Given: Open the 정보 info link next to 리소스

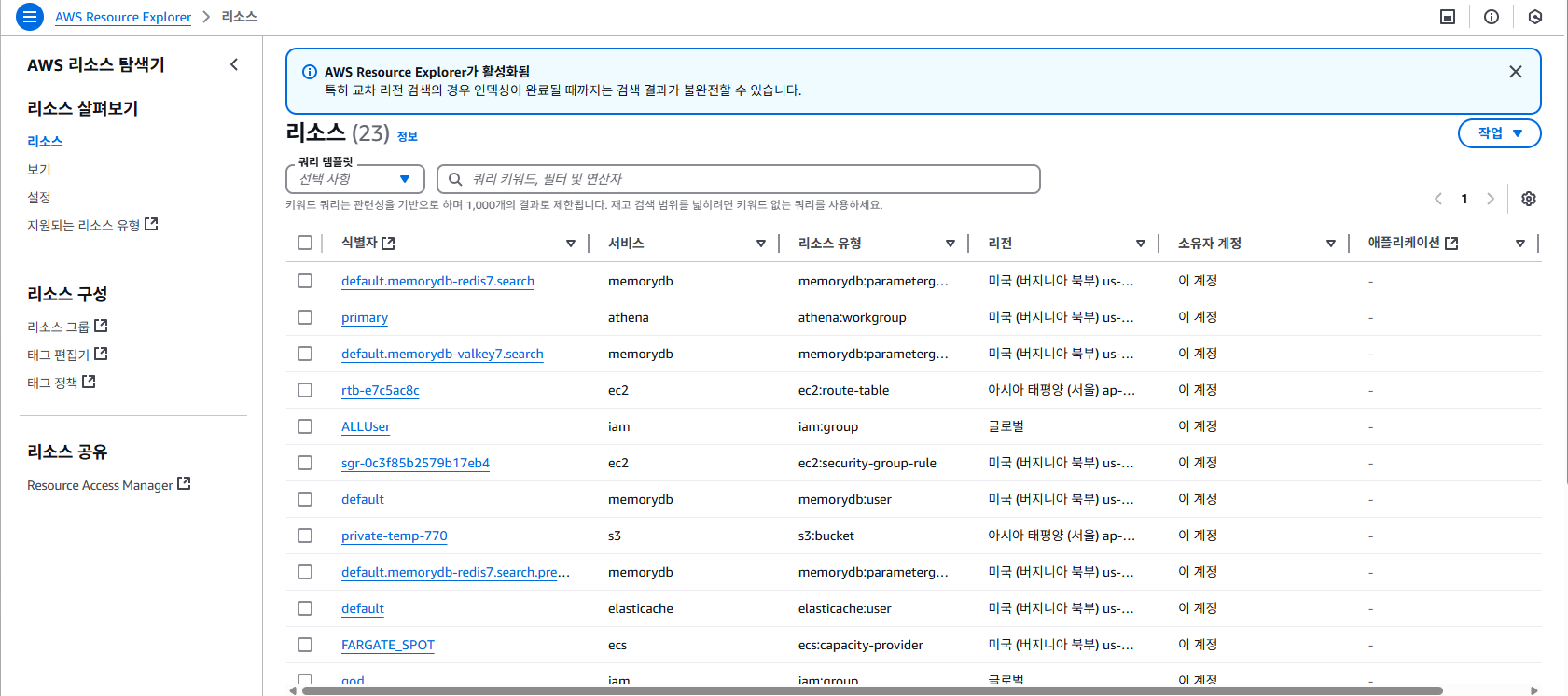Looking at the screenshot, I should (408, 136).
